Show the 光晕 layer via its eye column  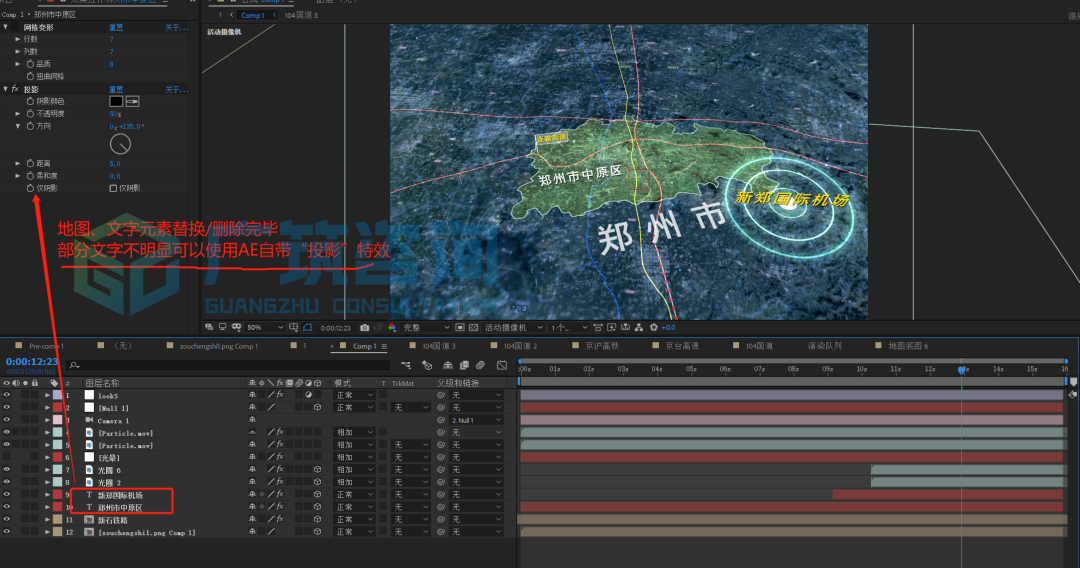[7, 457]
